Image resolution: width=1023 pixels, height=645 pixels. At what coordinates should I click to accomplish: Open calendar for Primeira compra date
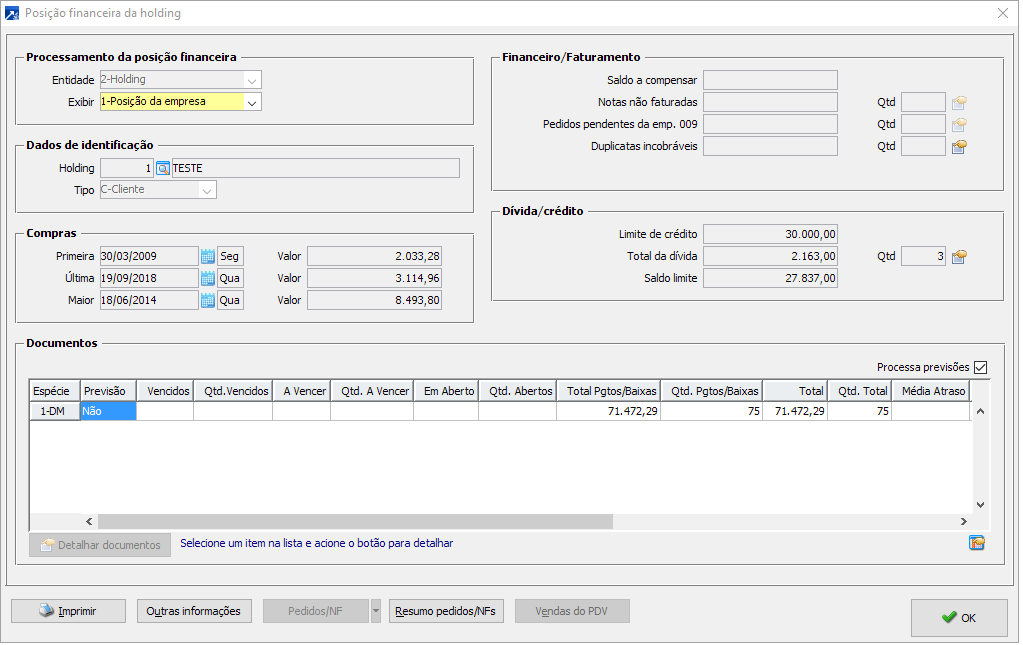pyautogui.click(x=208, y=256)
